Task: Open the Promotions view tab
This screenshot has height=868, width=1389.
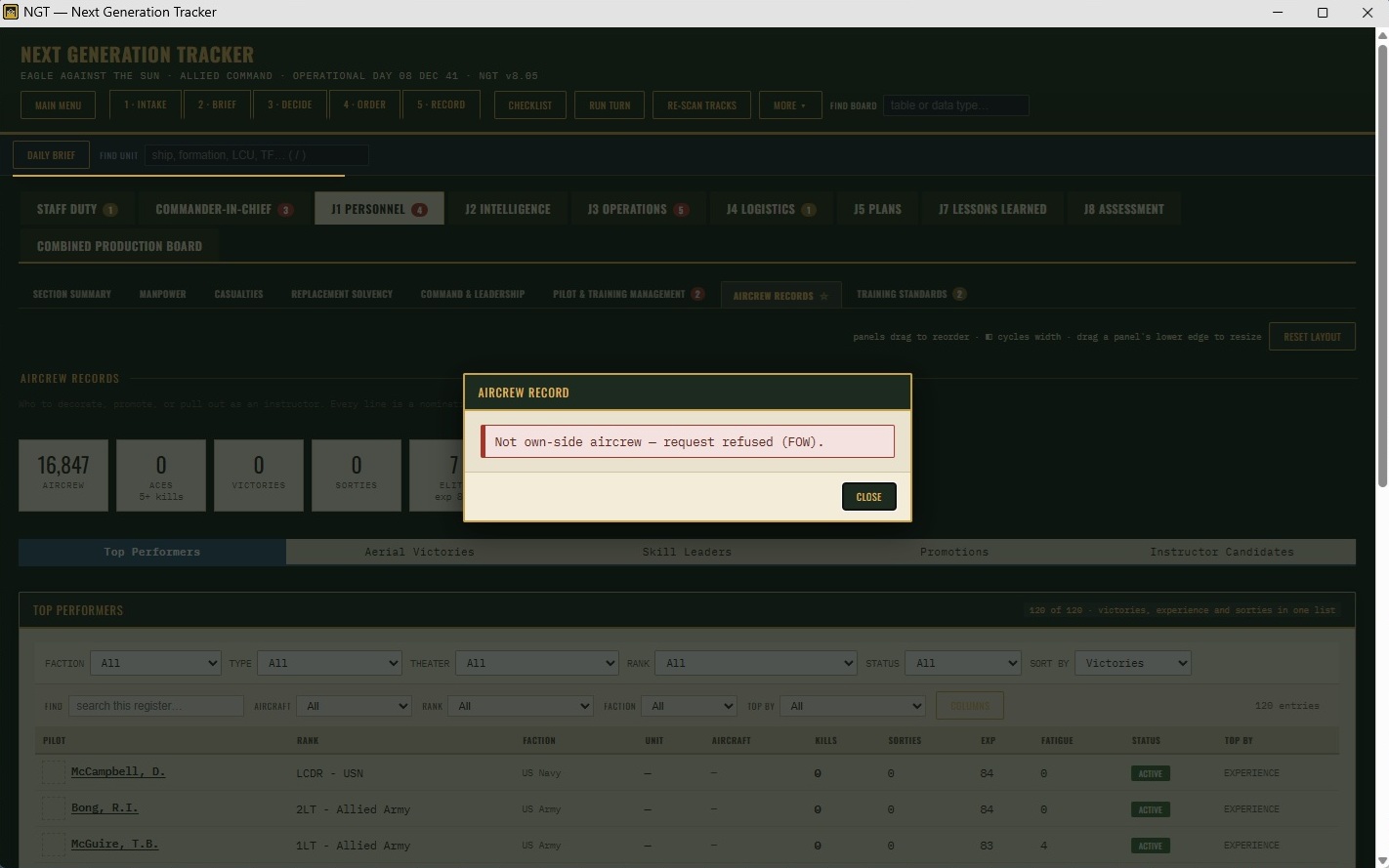Action: point(954,553)
